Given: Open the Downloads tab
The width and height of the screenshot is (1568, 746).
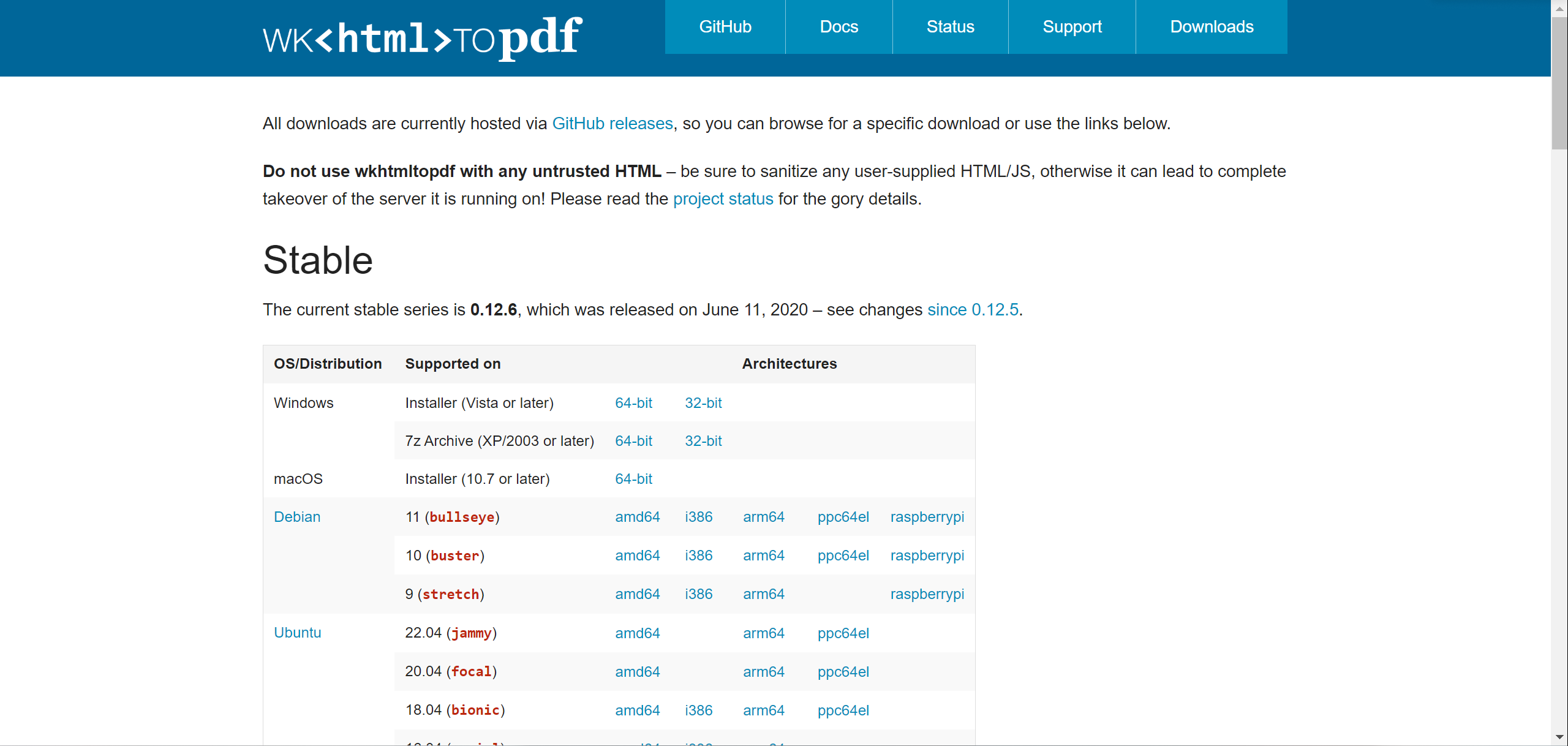Looking at the screenshot, I should click(1211, 26).
